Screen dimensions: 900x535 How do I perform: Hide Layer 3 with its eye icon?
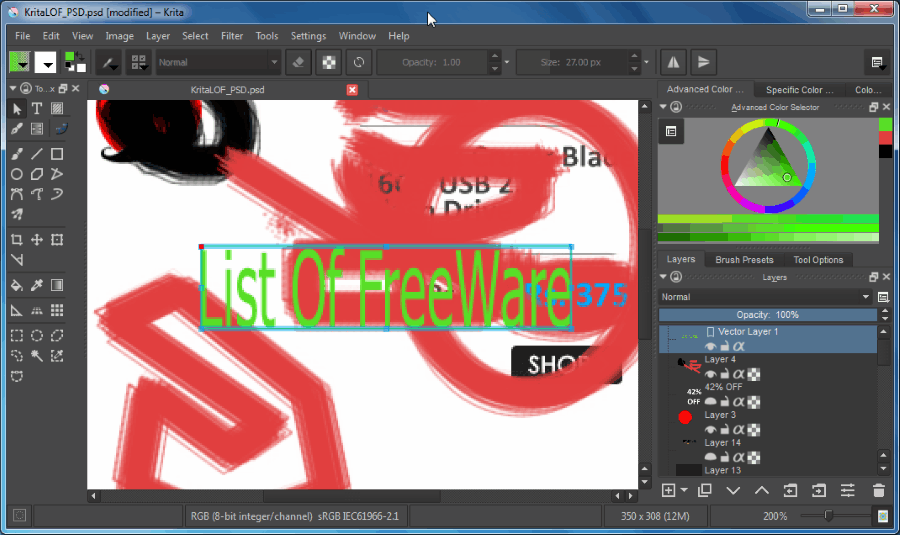pyautogui.click(x=711, y=429)
